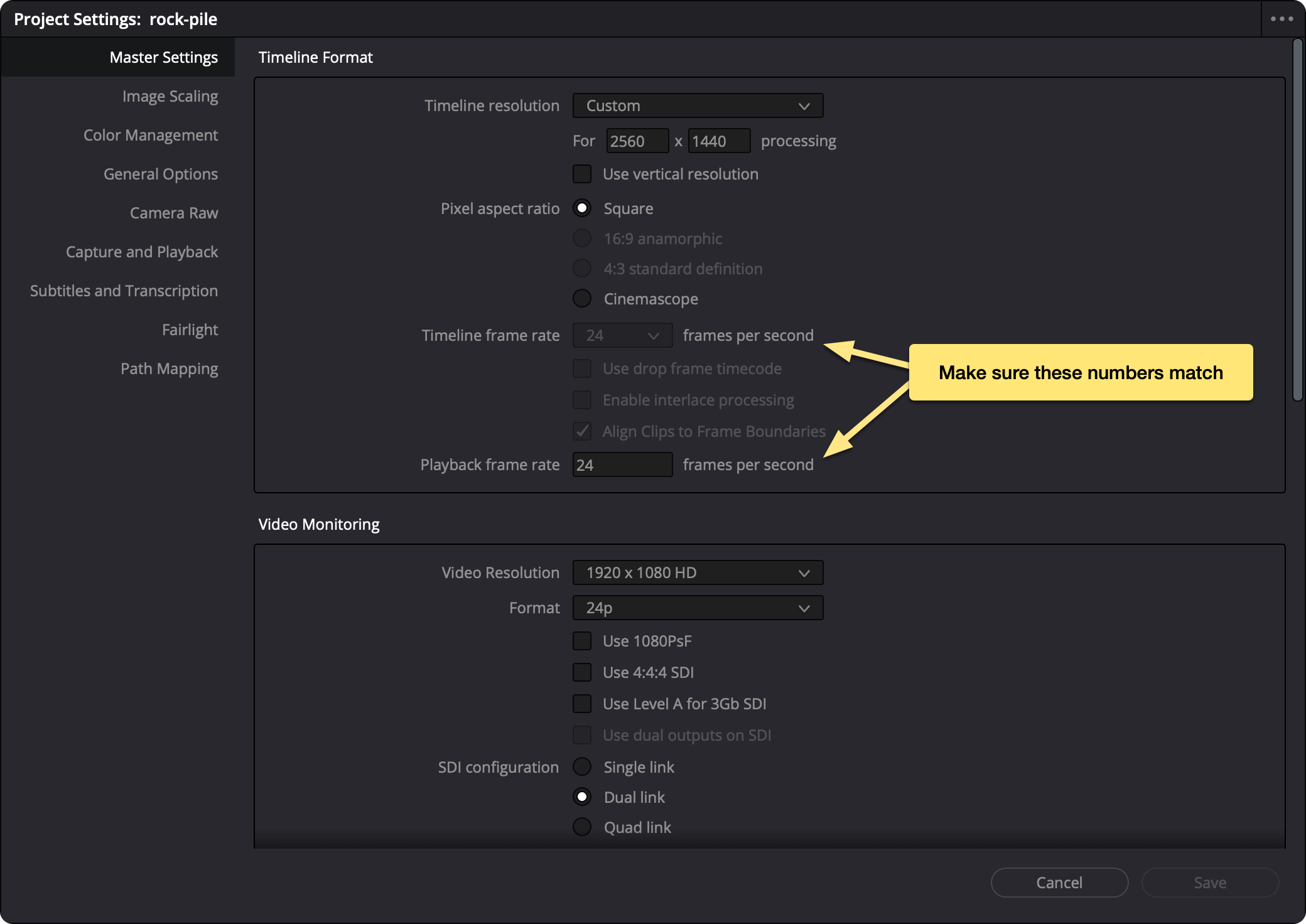1306x924 pixels.
Task: Open the Timeline frame rate dropdown
Action: pos(622,335)
